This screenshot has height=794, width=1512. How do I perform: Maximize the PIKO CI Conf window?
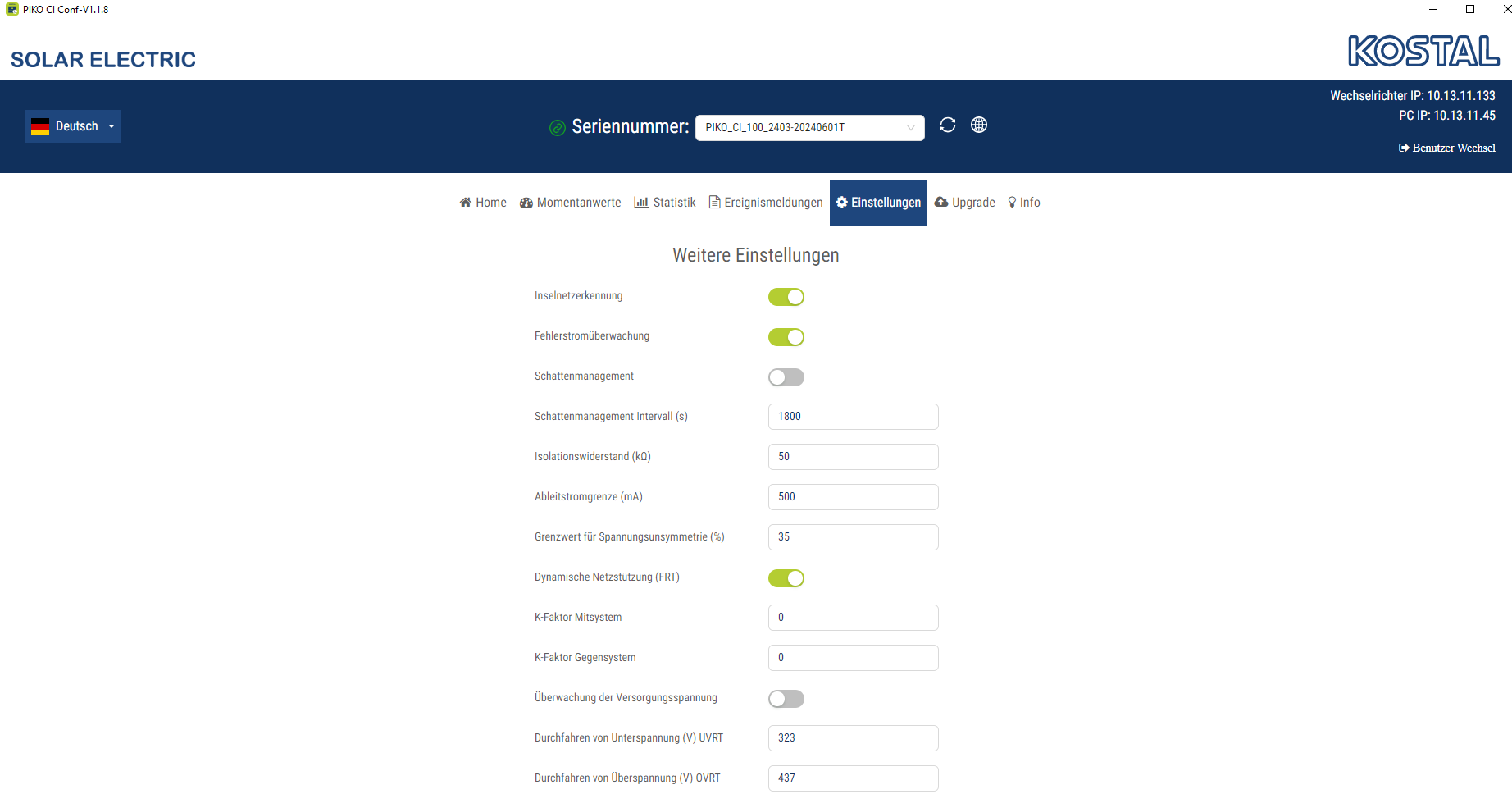pyautogui.click(x=1470, y=9)
